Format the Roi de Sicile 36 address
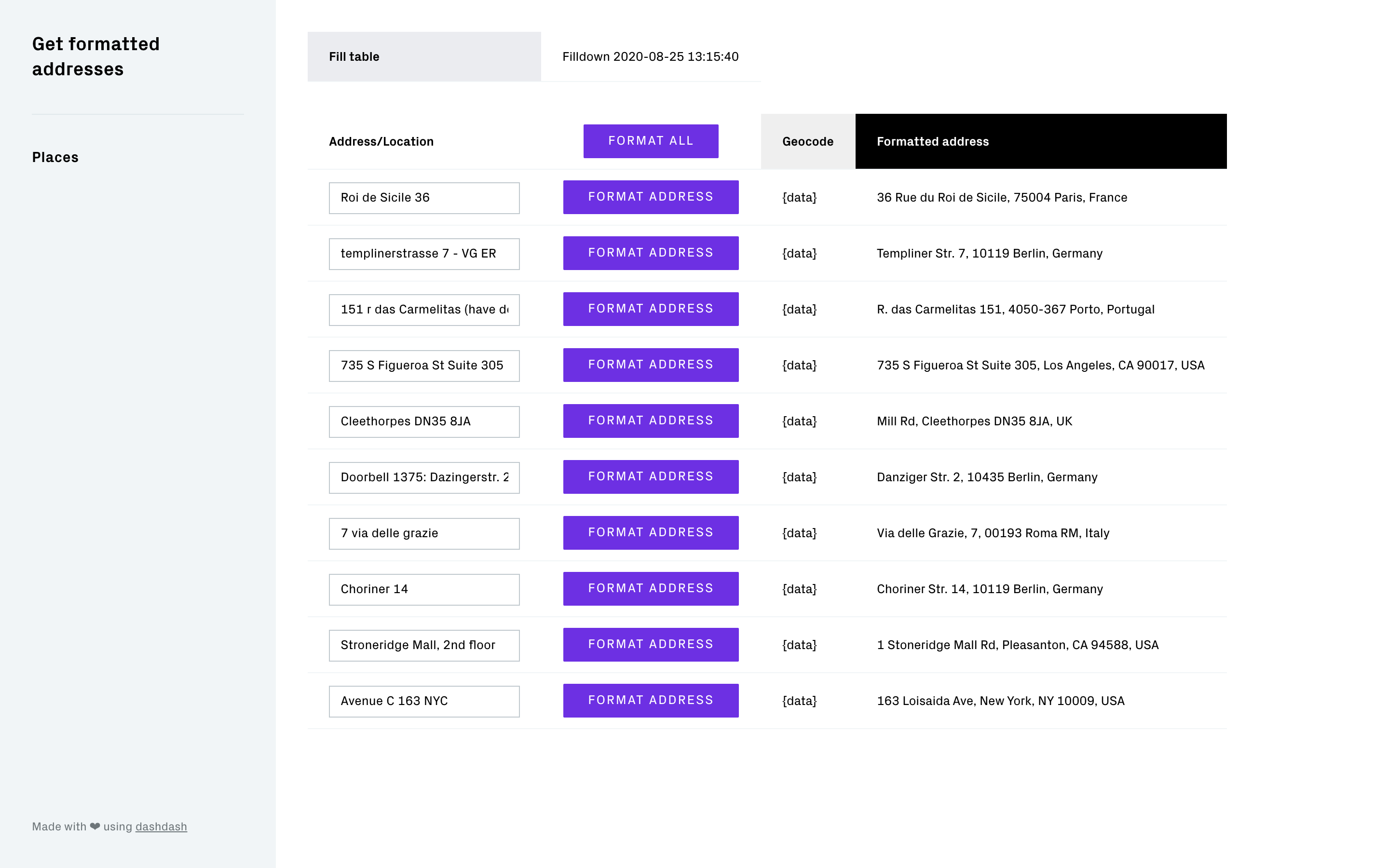 pyautogui.click(x=650, y=197)
